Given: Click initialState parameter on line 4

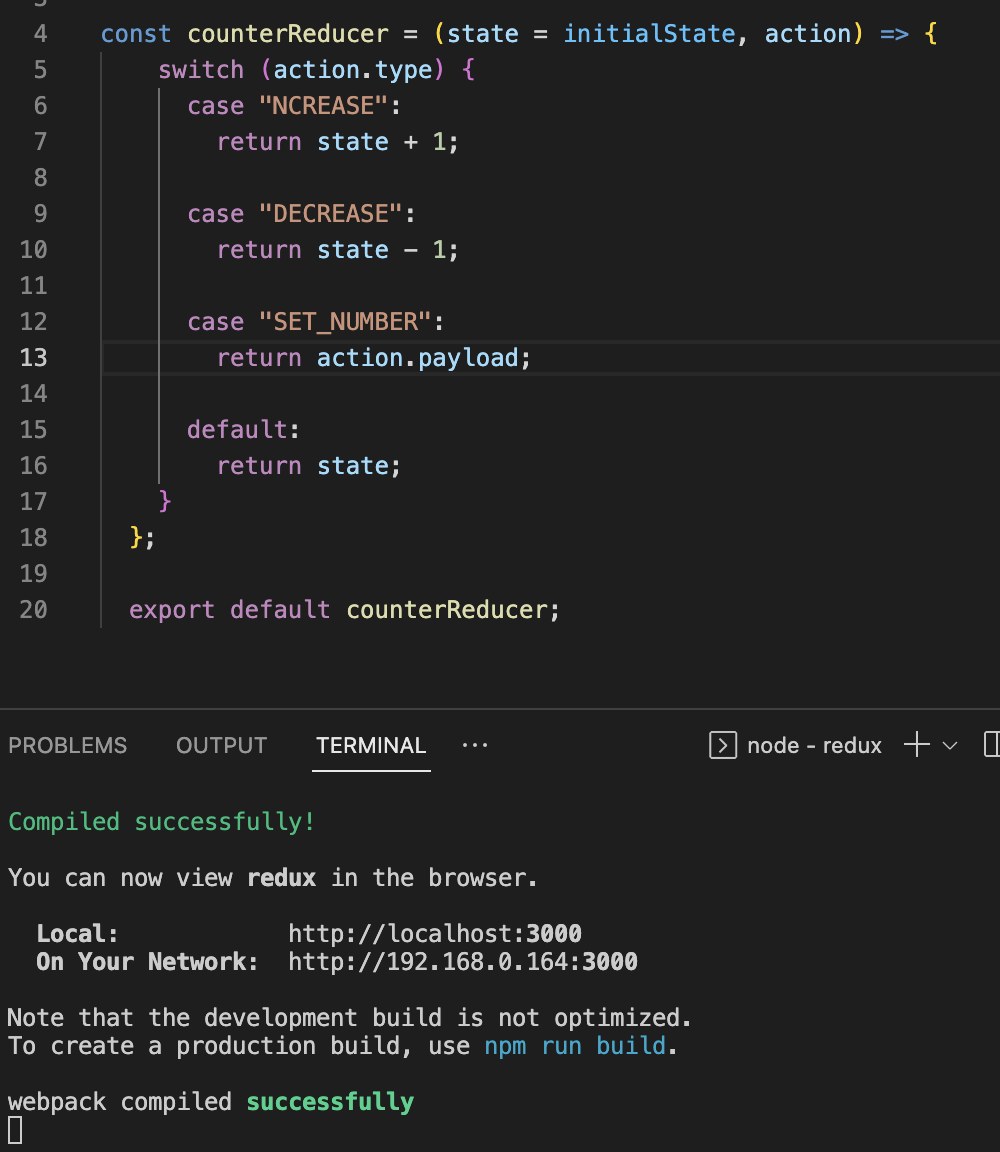Looking at the screenshot, I should tap(650, 33).
